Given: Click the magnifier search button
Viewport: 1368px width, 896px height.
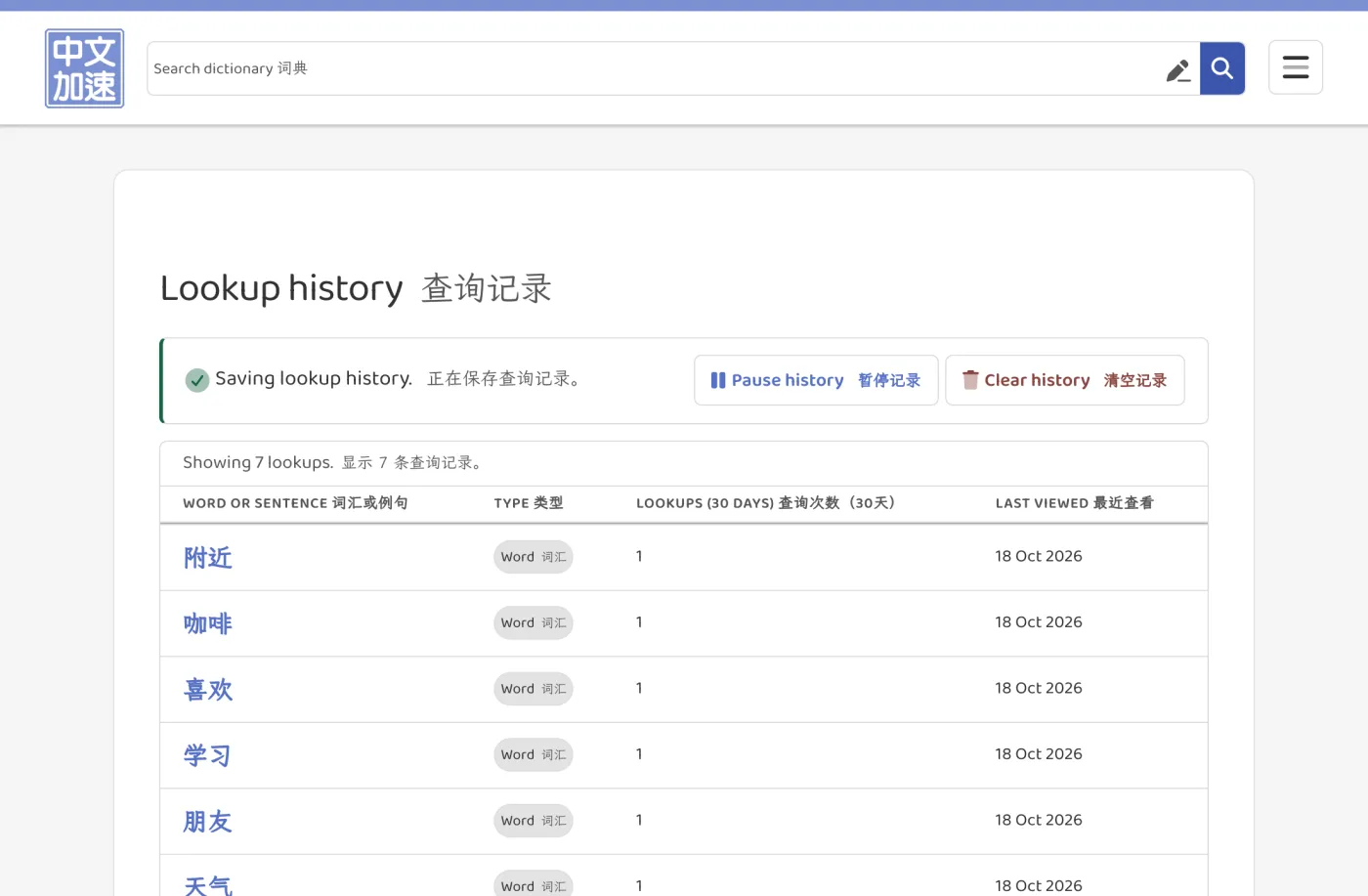Looking at the screenshot, I should pyautogui.click(x=1222, y=68).
